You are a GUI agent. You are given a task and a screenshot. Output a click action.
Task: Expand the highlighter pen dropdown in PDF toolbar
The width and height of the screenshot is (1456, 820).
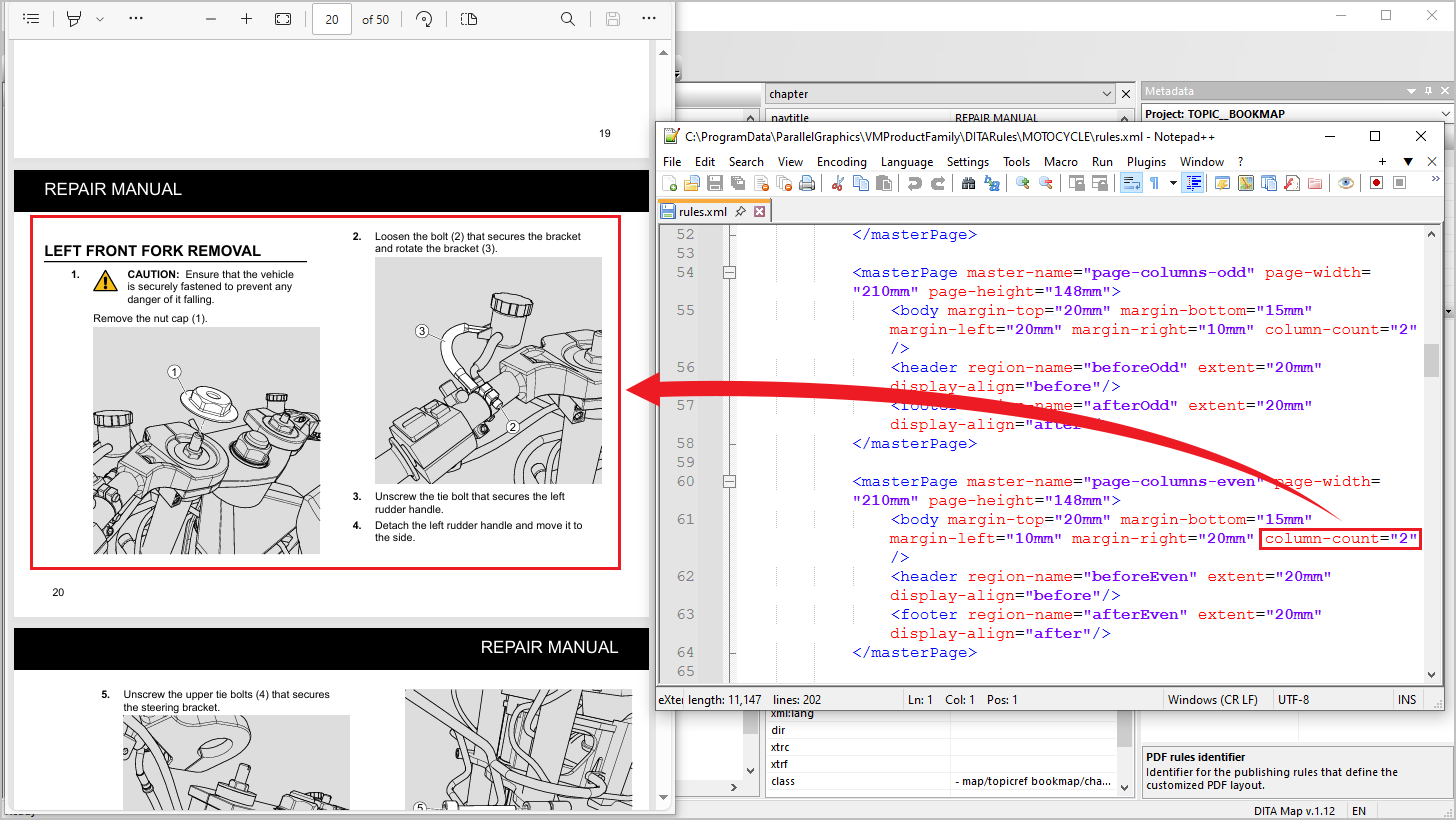99,19
